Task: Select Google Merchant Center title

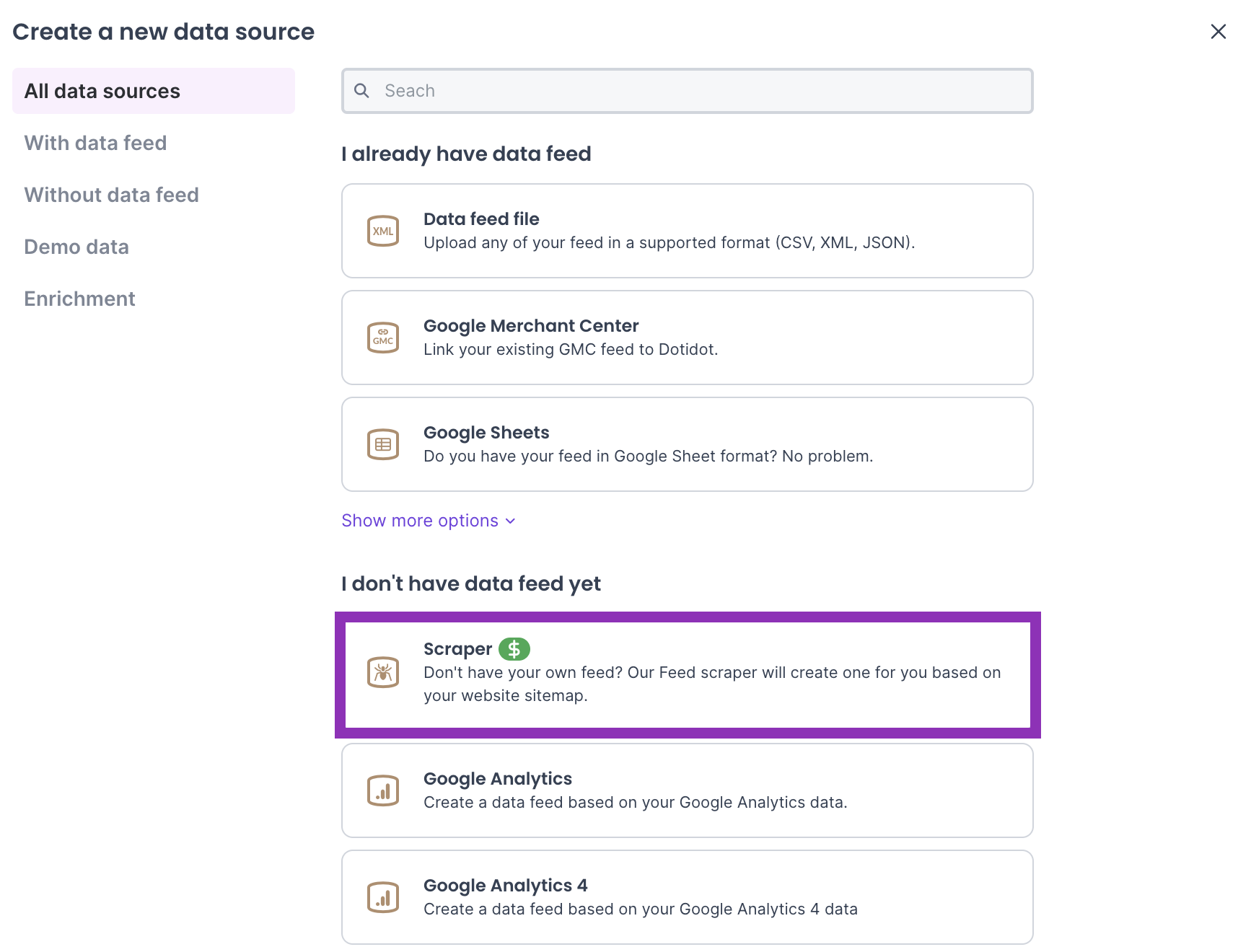Action: 531,325
